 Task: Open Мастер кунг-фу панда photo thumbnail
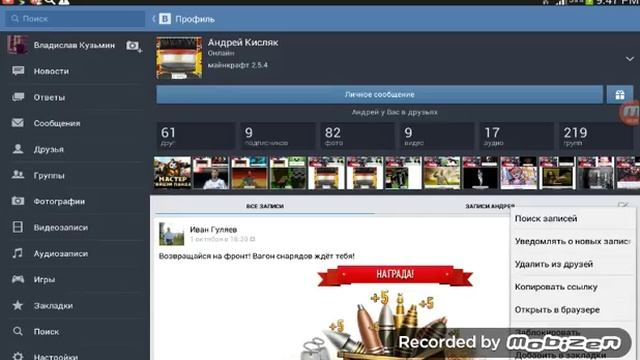click(x=172, y=173)
